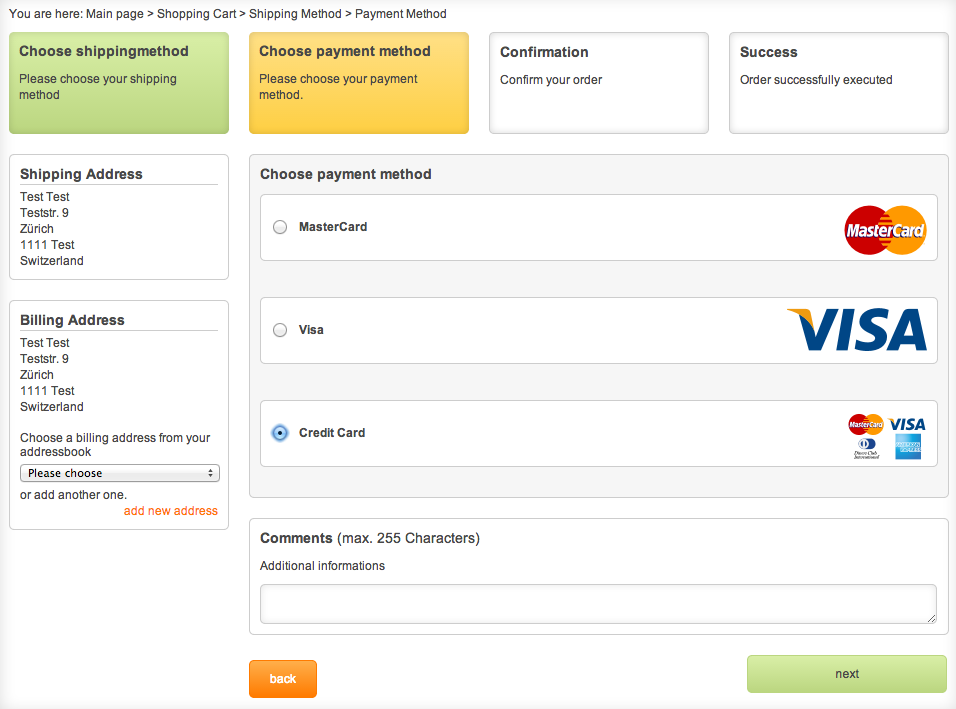Click small MasterCard icon in Credit Card row
The height and width of the screenshot is (709, 956).
866,424
